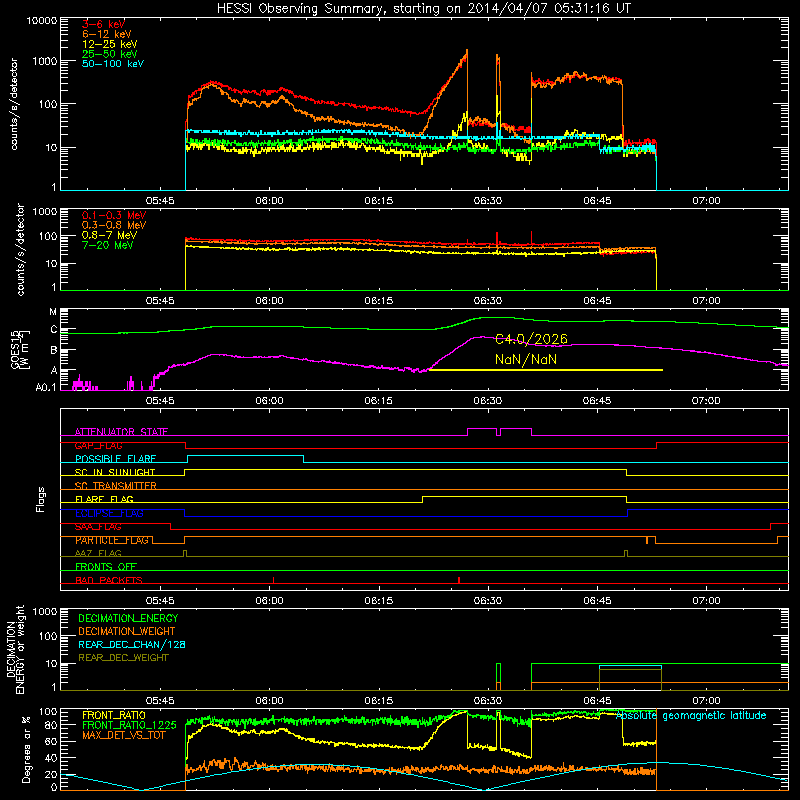Click the FRONTS_OFF flag label
This screenshot has height=800, width=800.
click(x=106, y=567)
